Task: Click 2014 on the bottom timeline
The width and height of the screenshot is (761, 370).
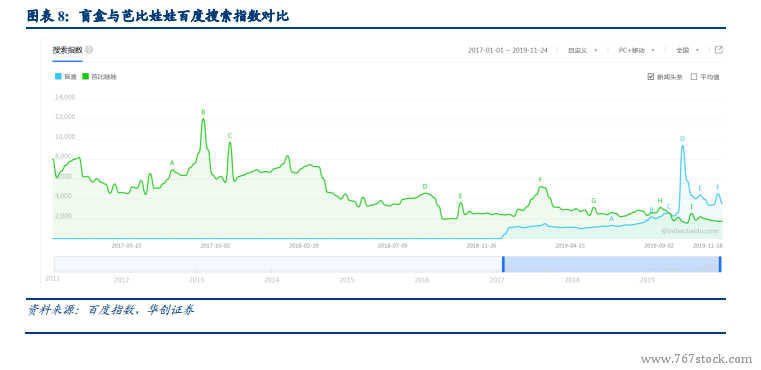Action: (272, 280)
